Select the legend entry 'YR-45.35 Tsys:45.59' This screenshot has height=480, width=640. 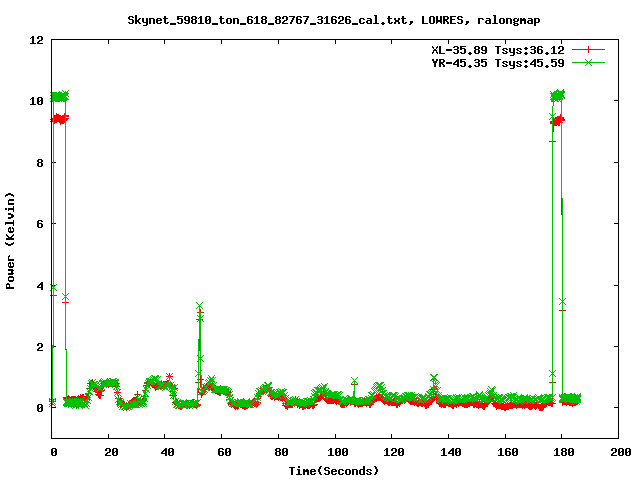498,63
